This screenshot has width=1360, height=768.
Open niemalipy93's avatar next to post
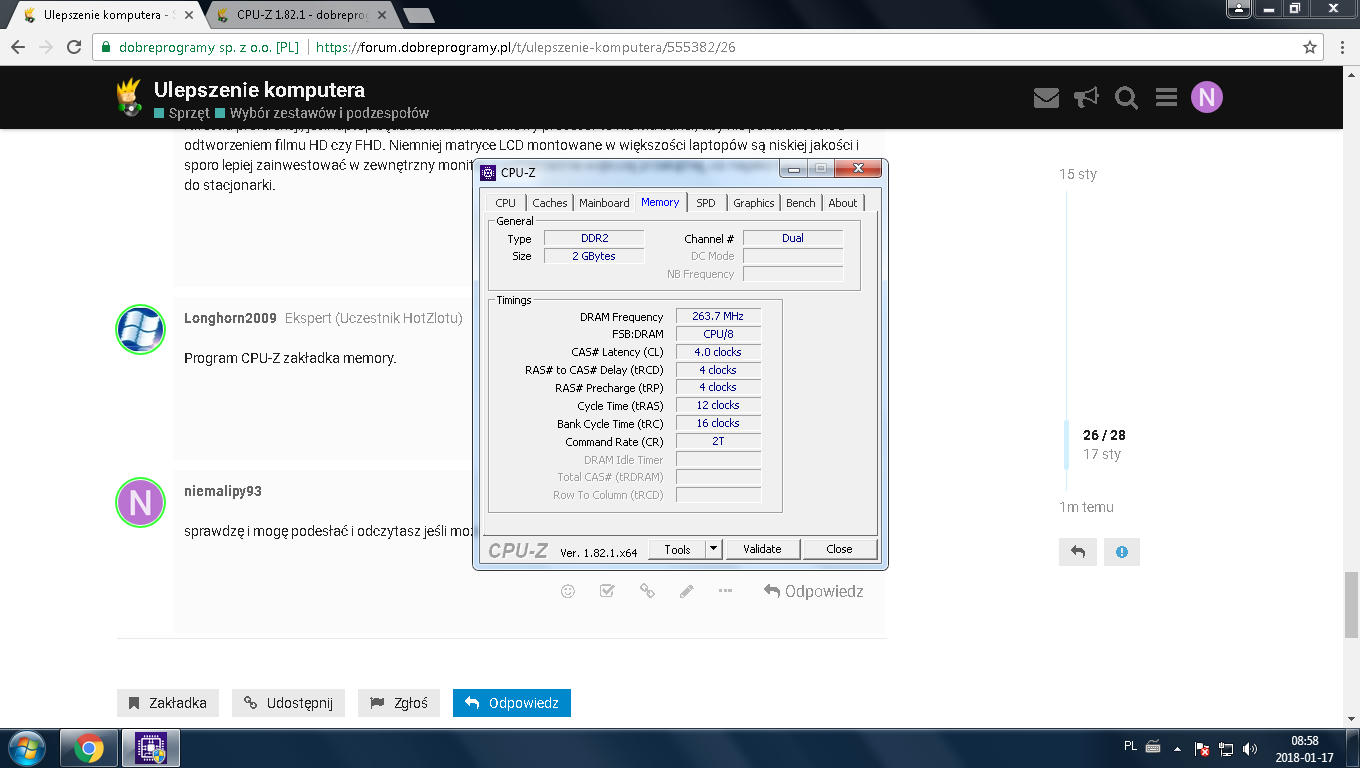140,503
